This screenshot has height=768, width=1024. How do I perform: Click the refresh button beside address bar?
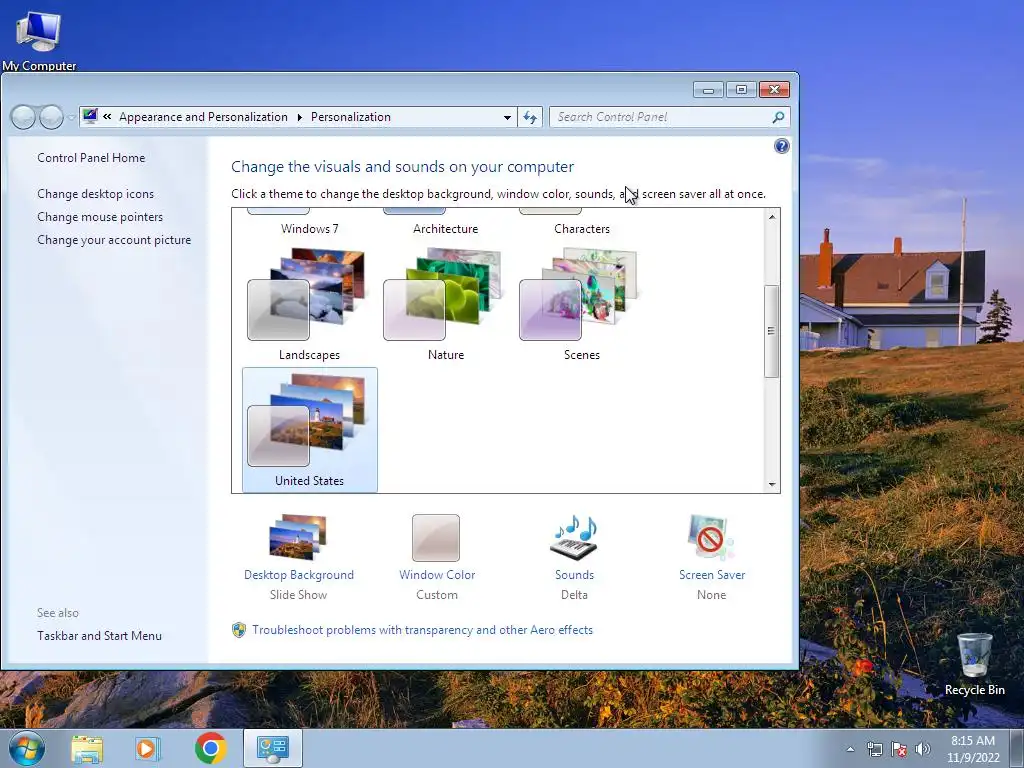click(530, 118)
